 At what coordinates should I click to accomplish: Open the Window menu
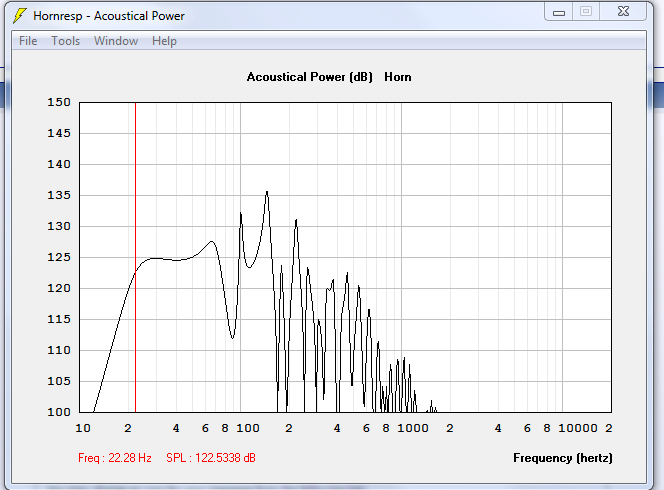tap(116, 41)
